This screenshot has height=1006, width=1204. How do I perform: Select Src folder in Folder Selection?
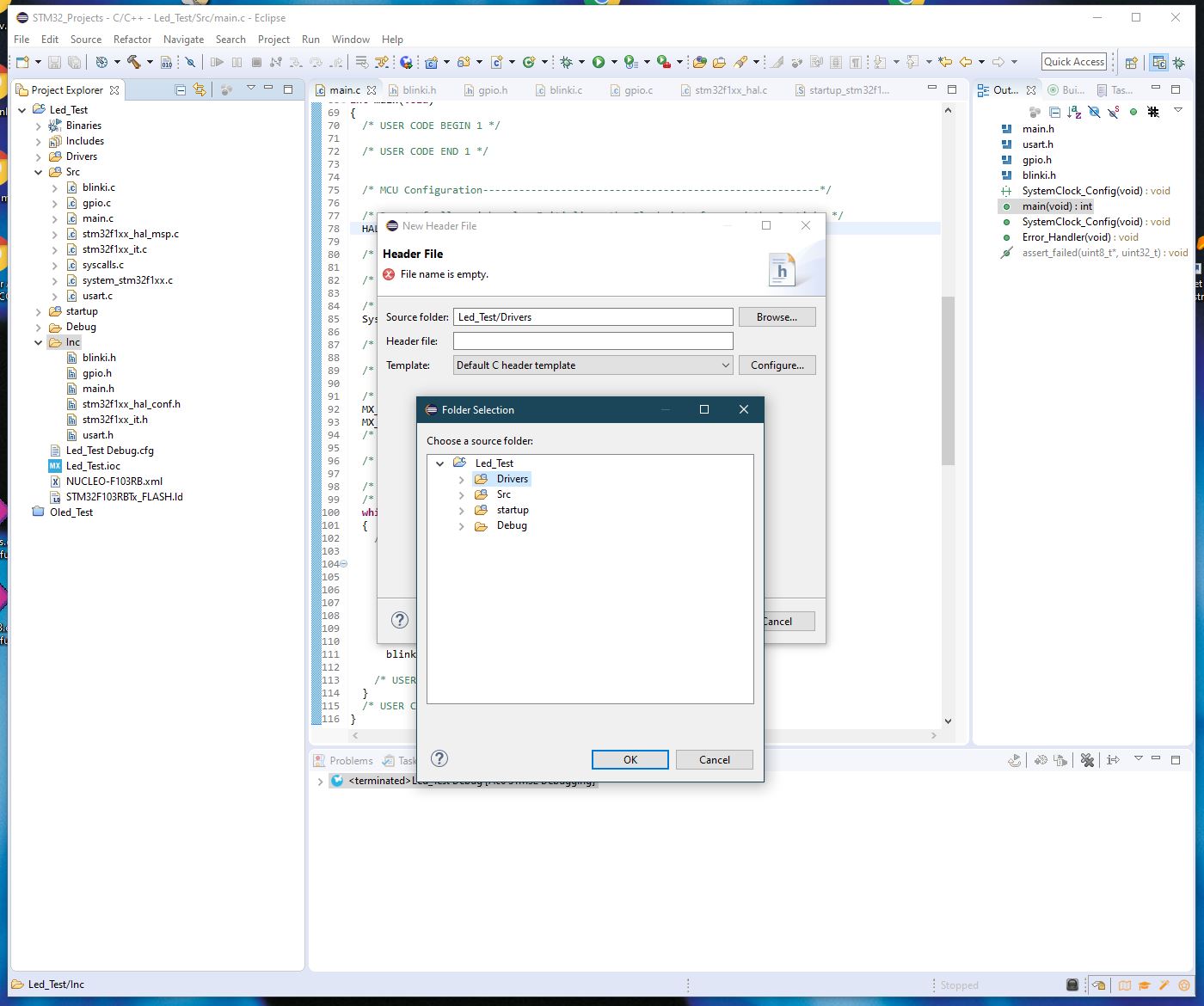[x=504, y=494]
